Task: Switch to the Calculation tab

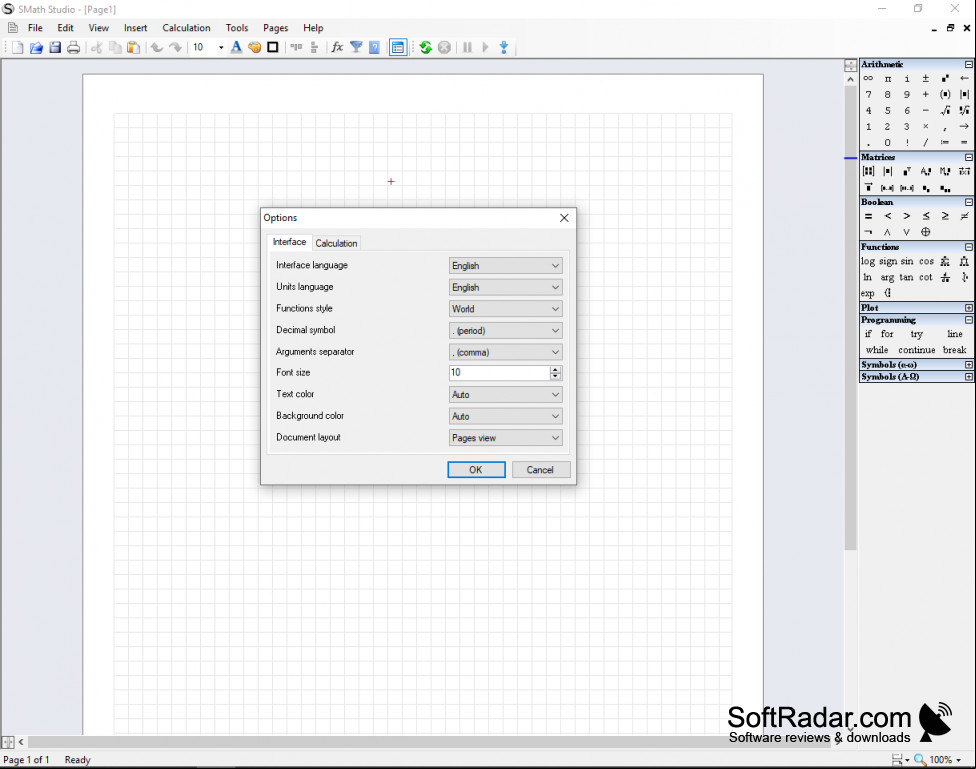Action: 336,243
